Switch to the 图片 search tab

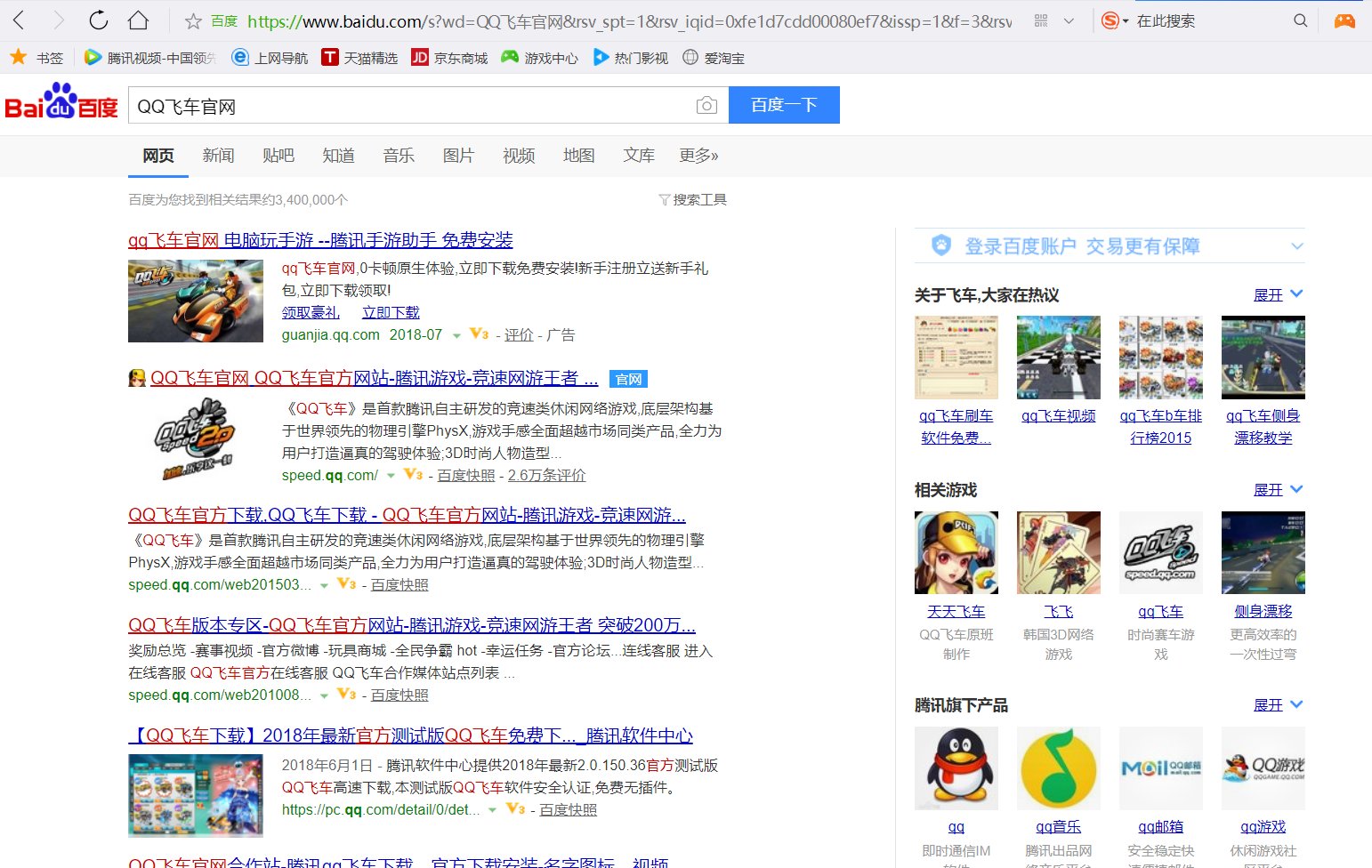458,156
